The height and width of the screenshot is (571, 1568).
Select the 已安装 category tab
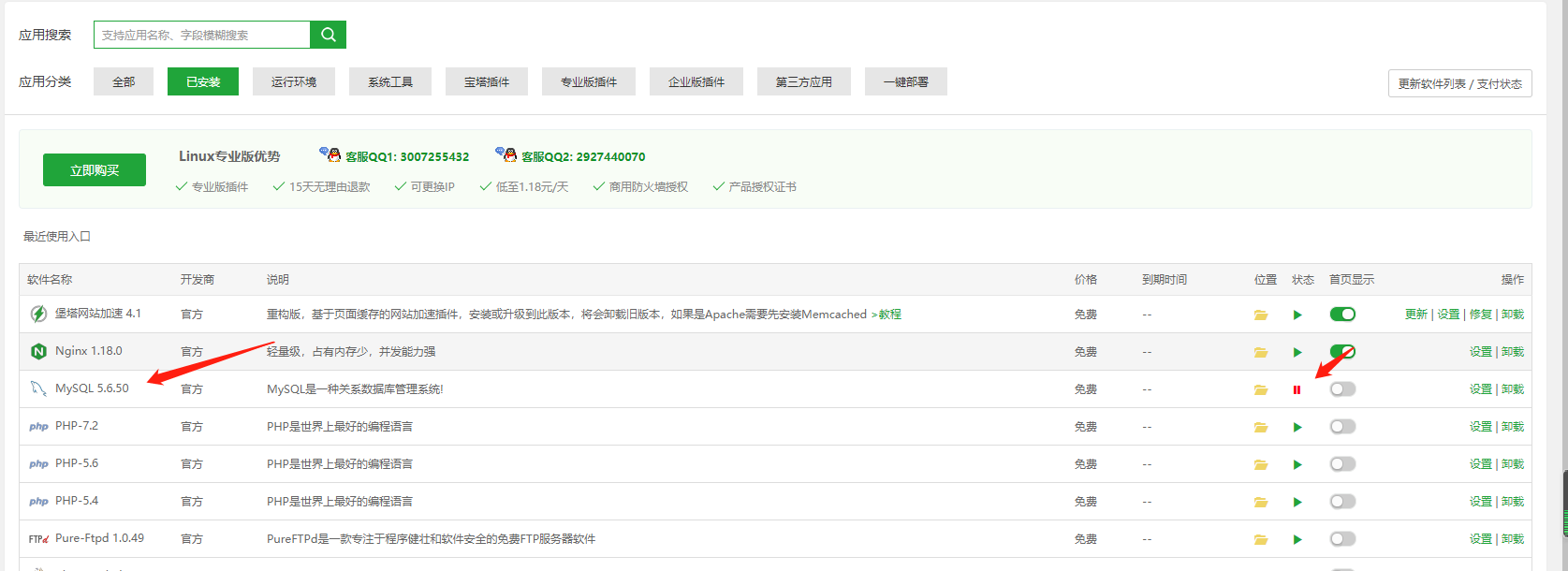pyautogui.click(x=203, y=81)
